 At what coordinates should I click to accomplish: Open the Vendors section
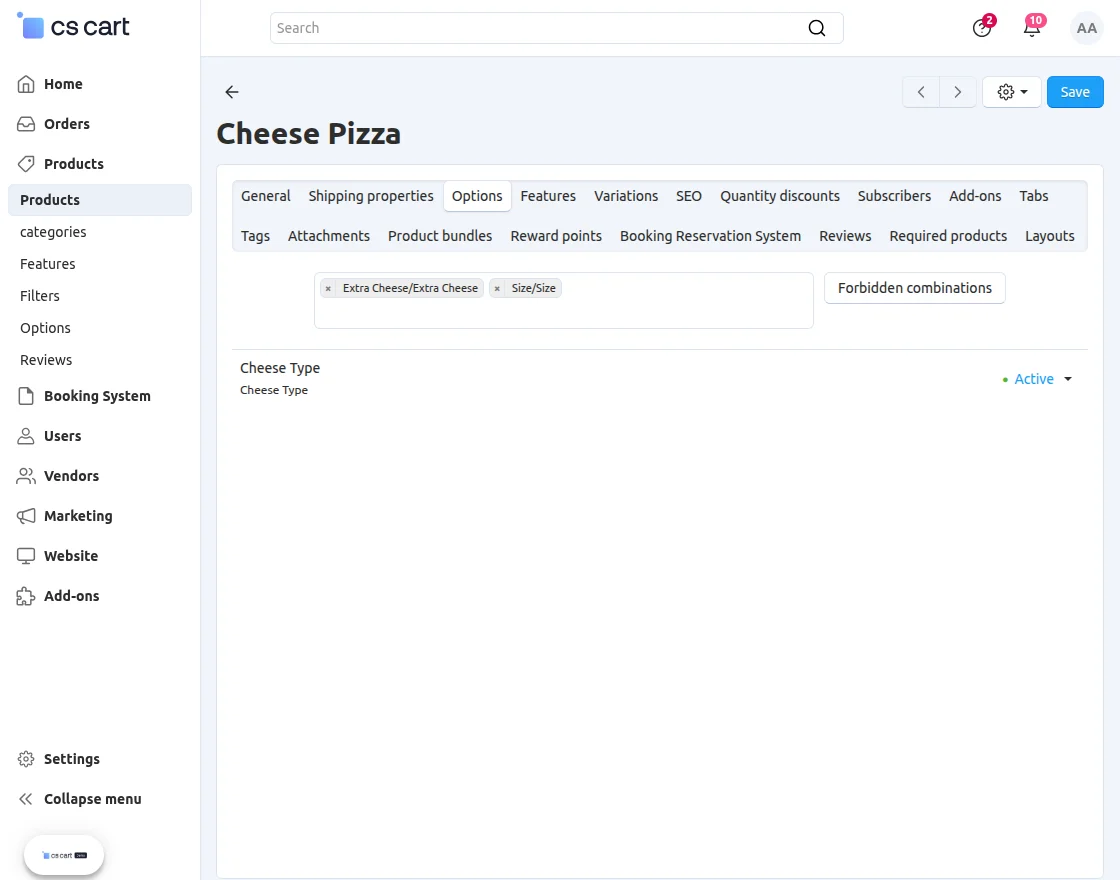(x=71, y=476)
